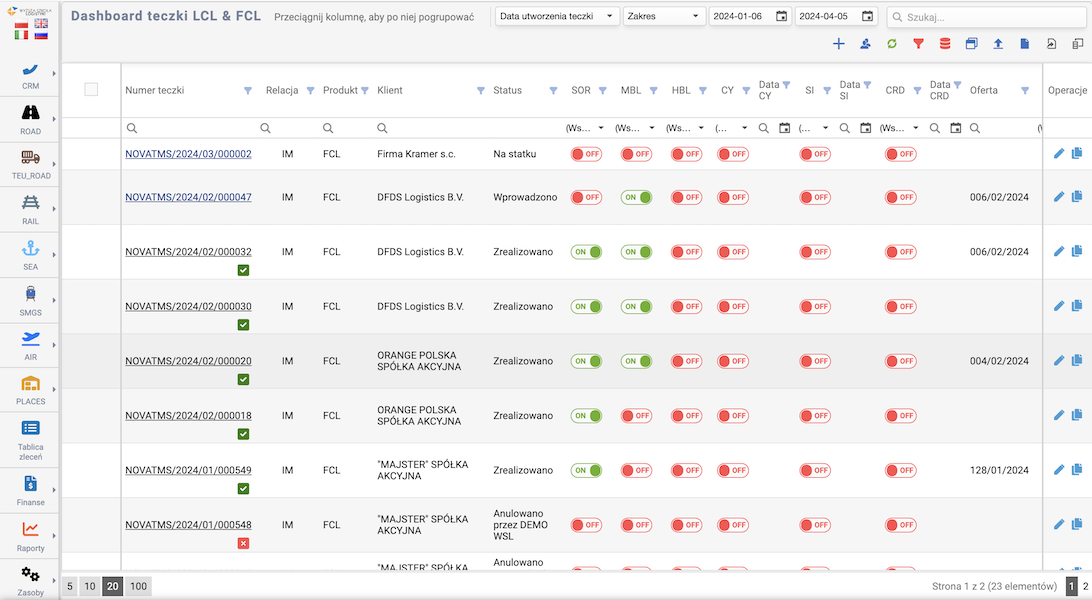The image size is (1092, 600).
Task: Open the SOR column filter dropdown
Action: (x=585, y=128)
